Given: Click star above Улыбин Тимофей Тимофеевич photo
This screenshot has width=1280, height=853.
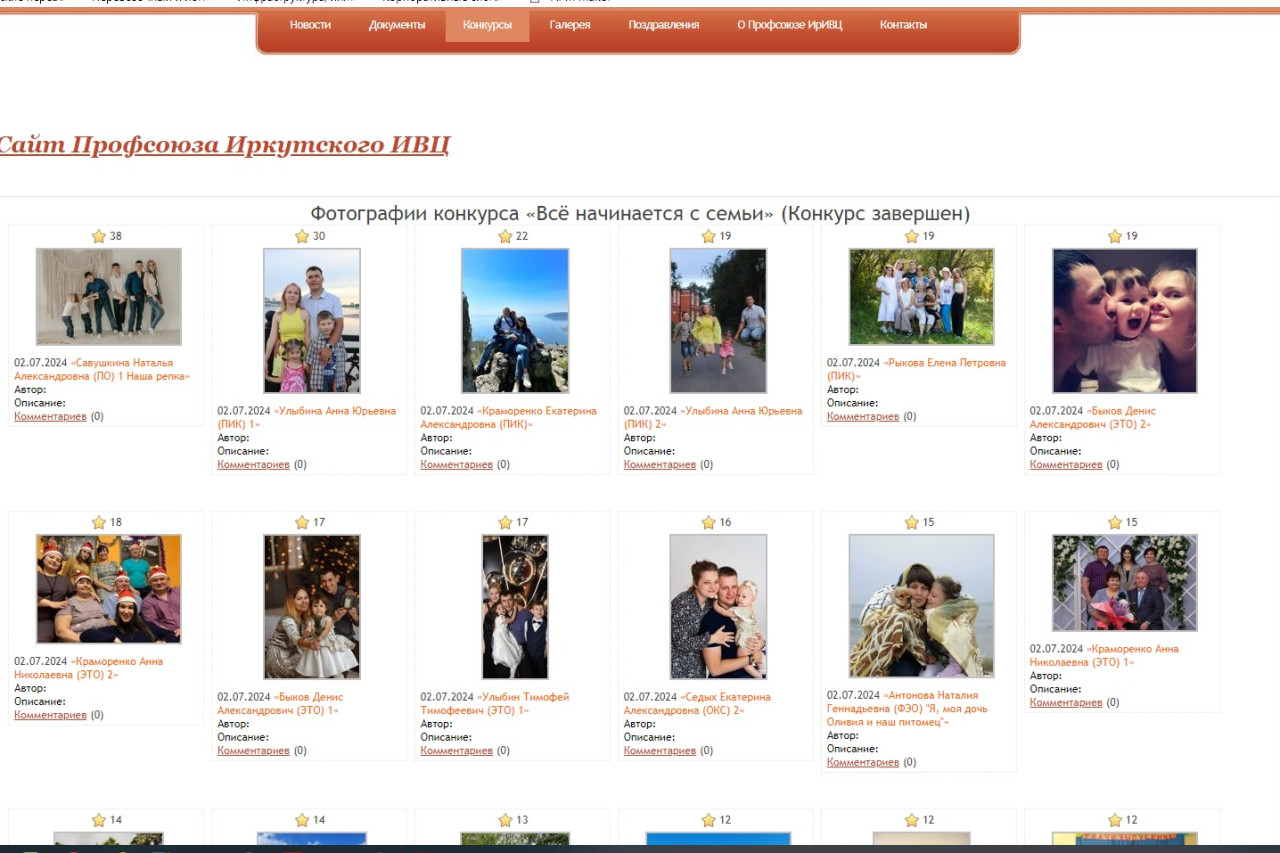Looking at the screenshot, I should [x=505, y=523].
